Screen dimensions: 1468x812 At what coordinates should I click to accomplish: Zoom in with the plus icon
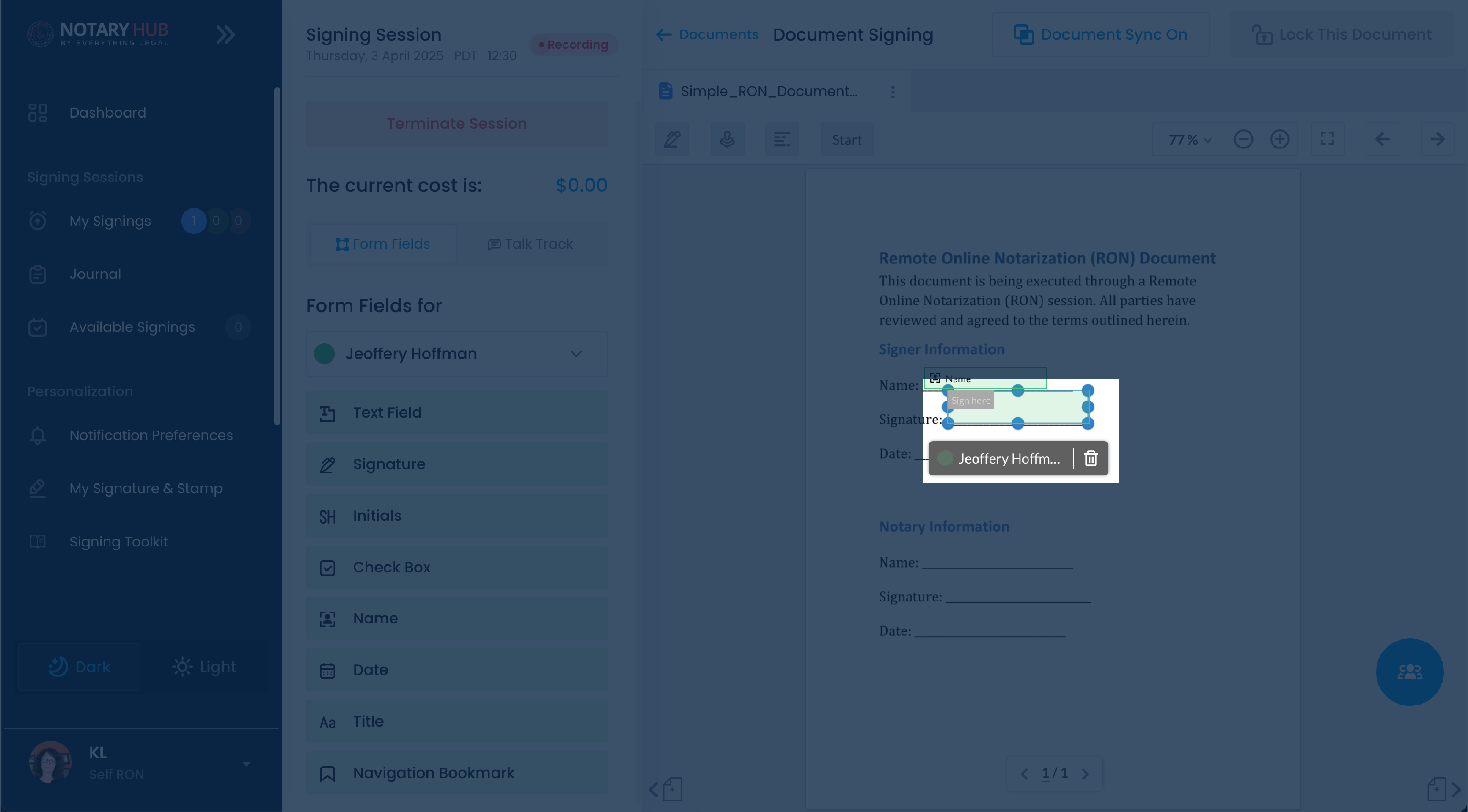pyautogui.click(x=1280, y=139)
